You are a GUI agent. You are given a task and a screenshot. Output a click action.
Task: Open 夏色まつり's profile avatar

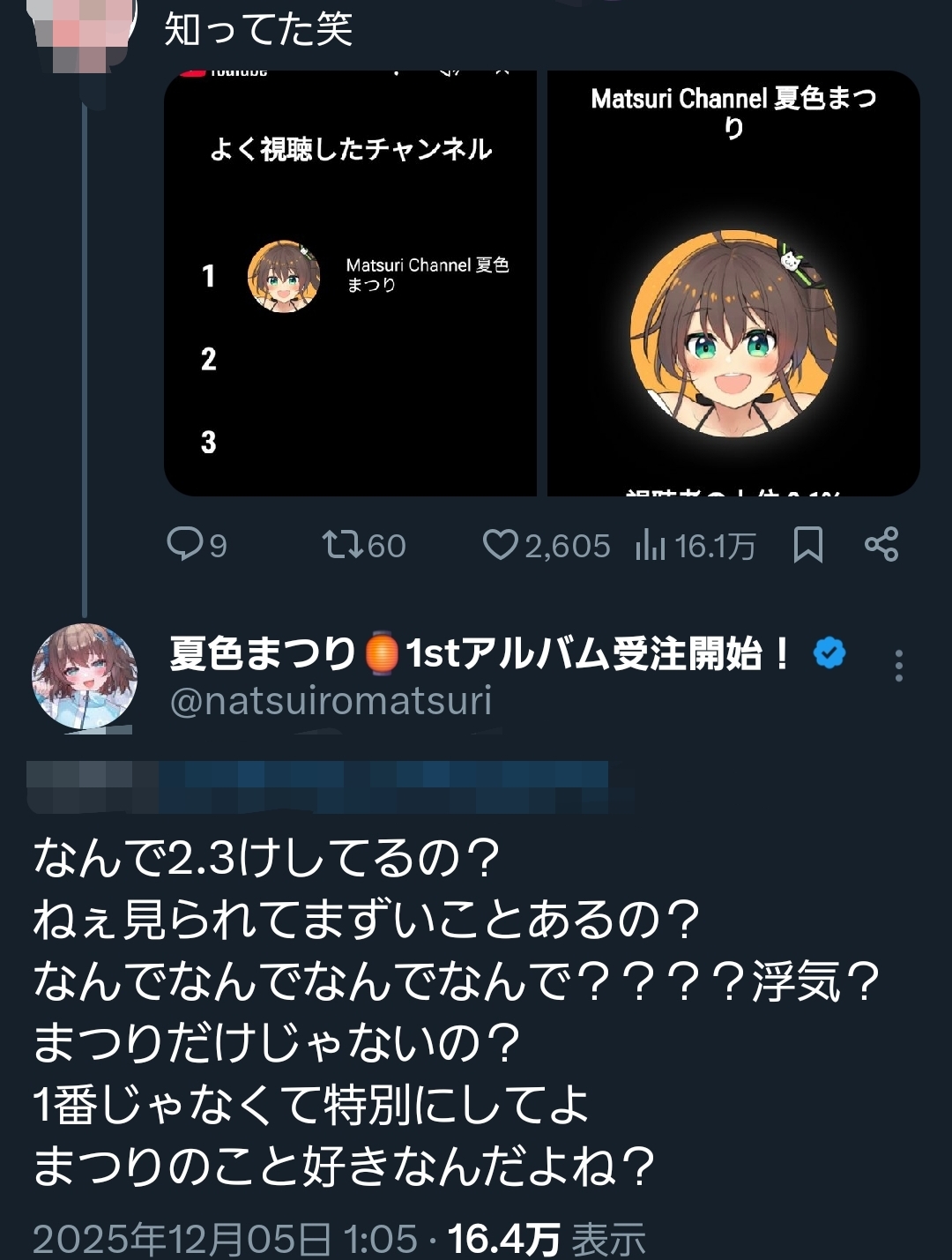point(85,676)
